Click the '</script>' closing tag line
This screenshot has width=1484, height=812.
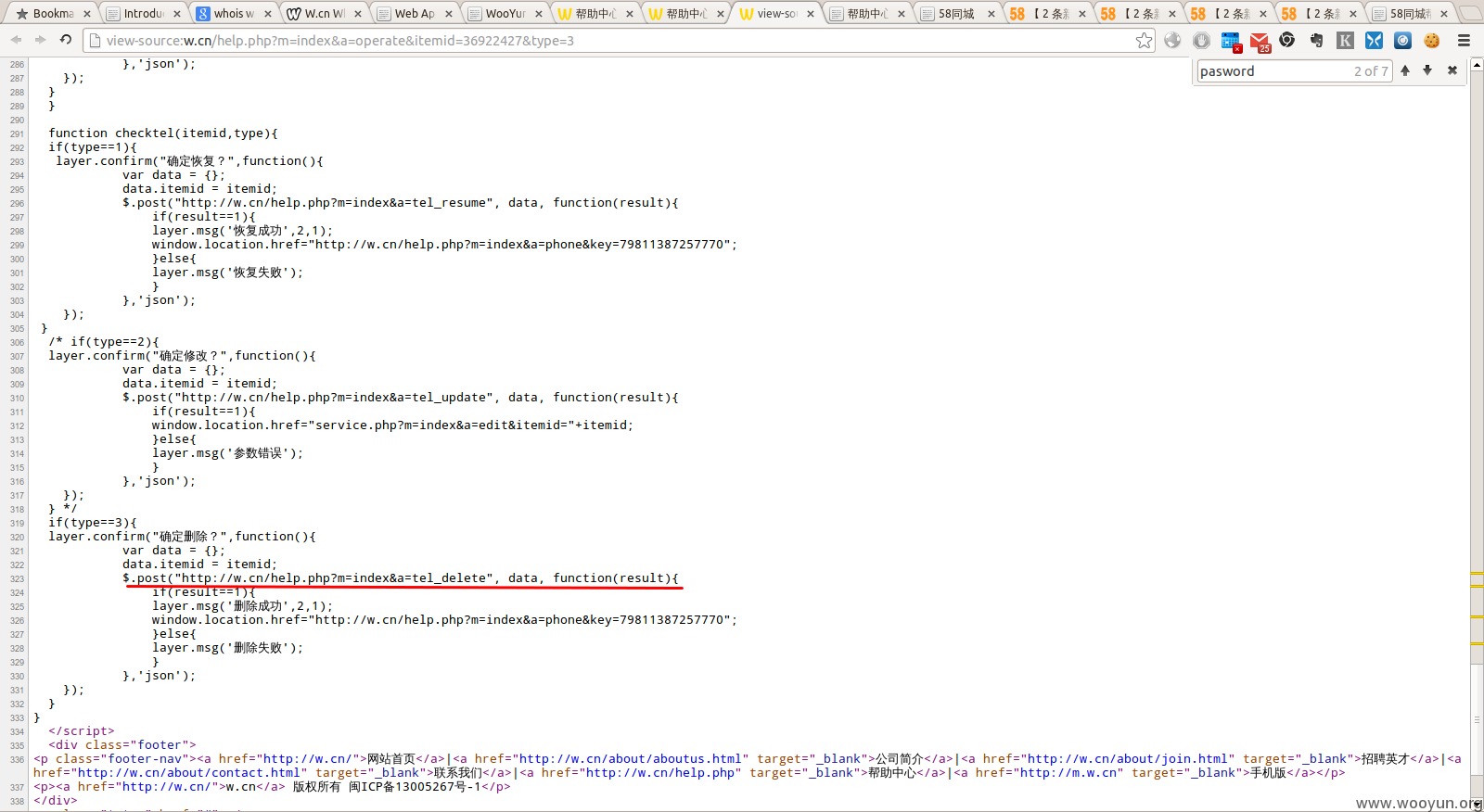pos(82,730)
